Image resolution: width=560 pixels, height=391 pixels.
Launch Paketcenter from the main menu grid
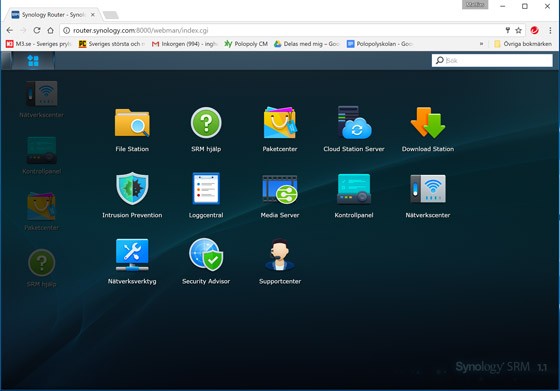click(280, 130)
